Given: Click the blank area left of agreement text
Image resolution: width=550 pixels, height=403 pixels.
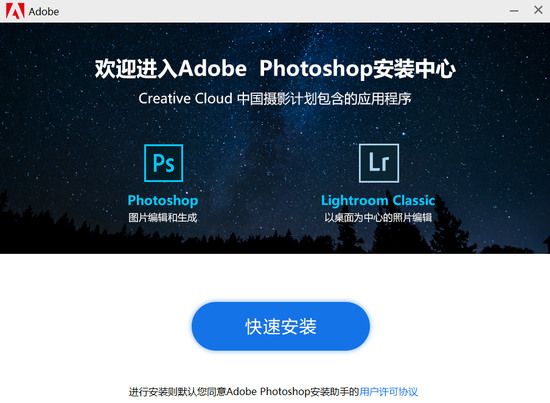Looking at the screenshot, I should 63,391.
